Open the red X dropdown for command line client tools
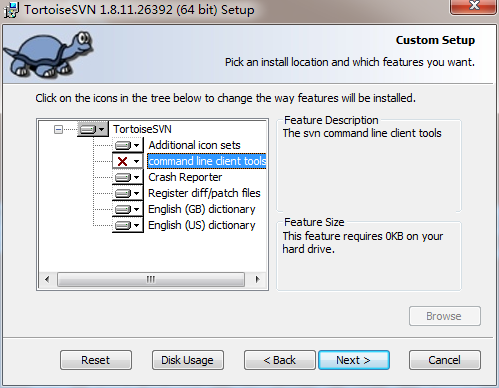This screenshot has width=499, height=388. (x=128, y=161)
